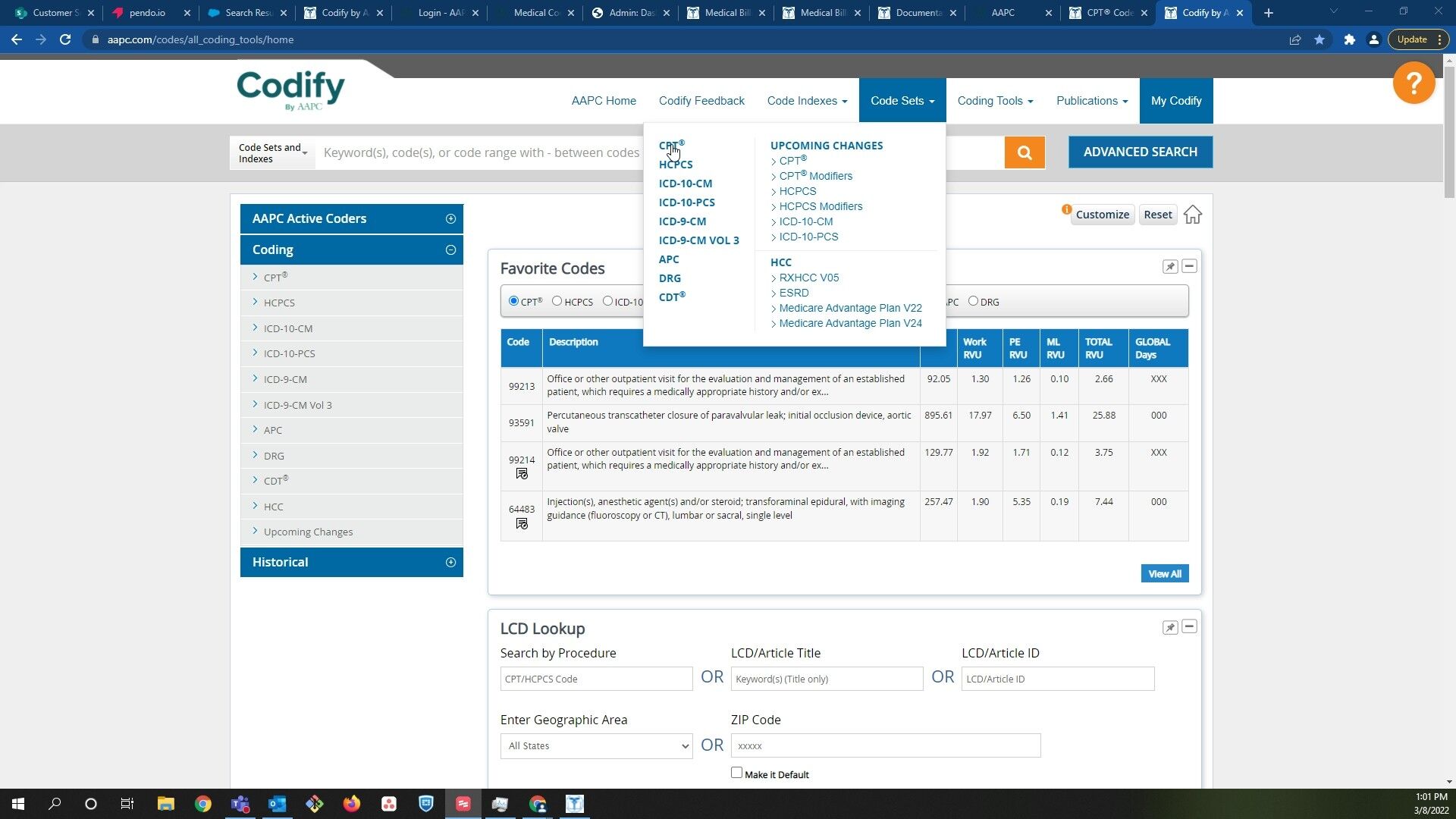Go back to the previous browser page
This screenshot has height=819, width=1456.
point(17,39)
